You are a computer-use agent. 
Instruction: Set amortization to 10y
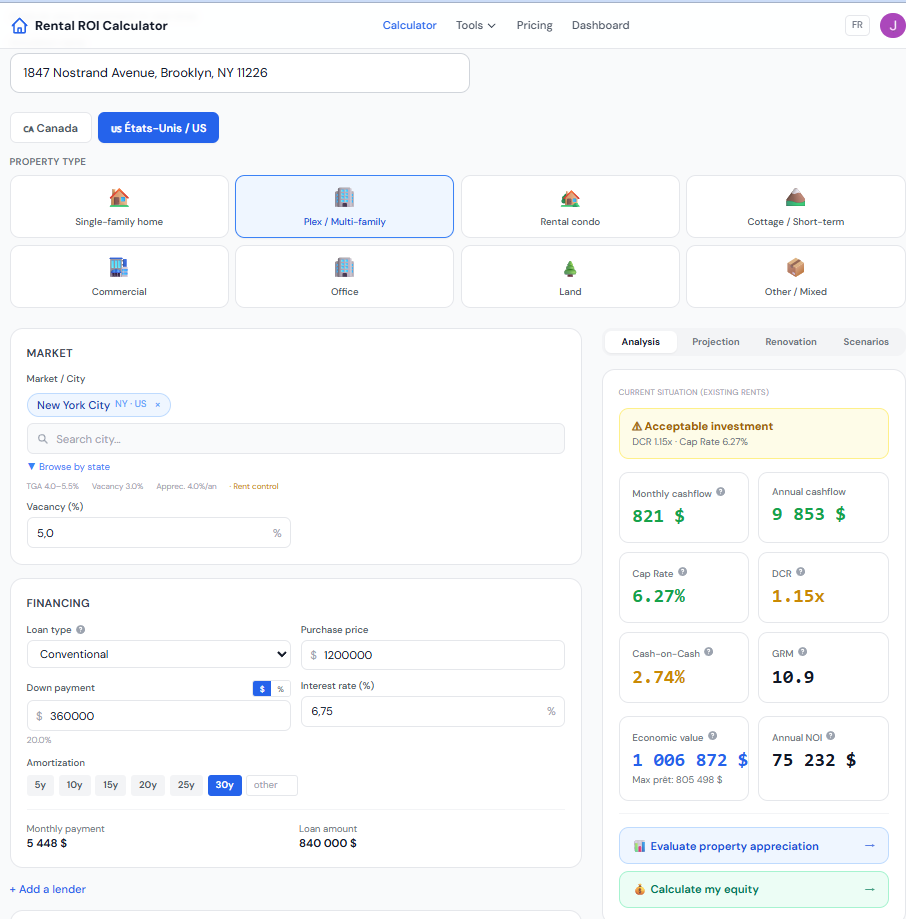click(x=74, y=785)
